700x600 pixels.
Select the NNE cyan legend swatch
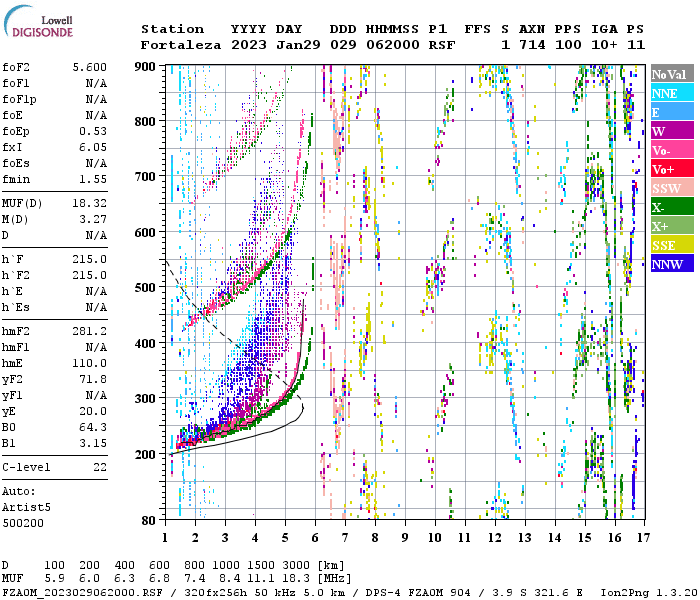(x=672, y=93)
